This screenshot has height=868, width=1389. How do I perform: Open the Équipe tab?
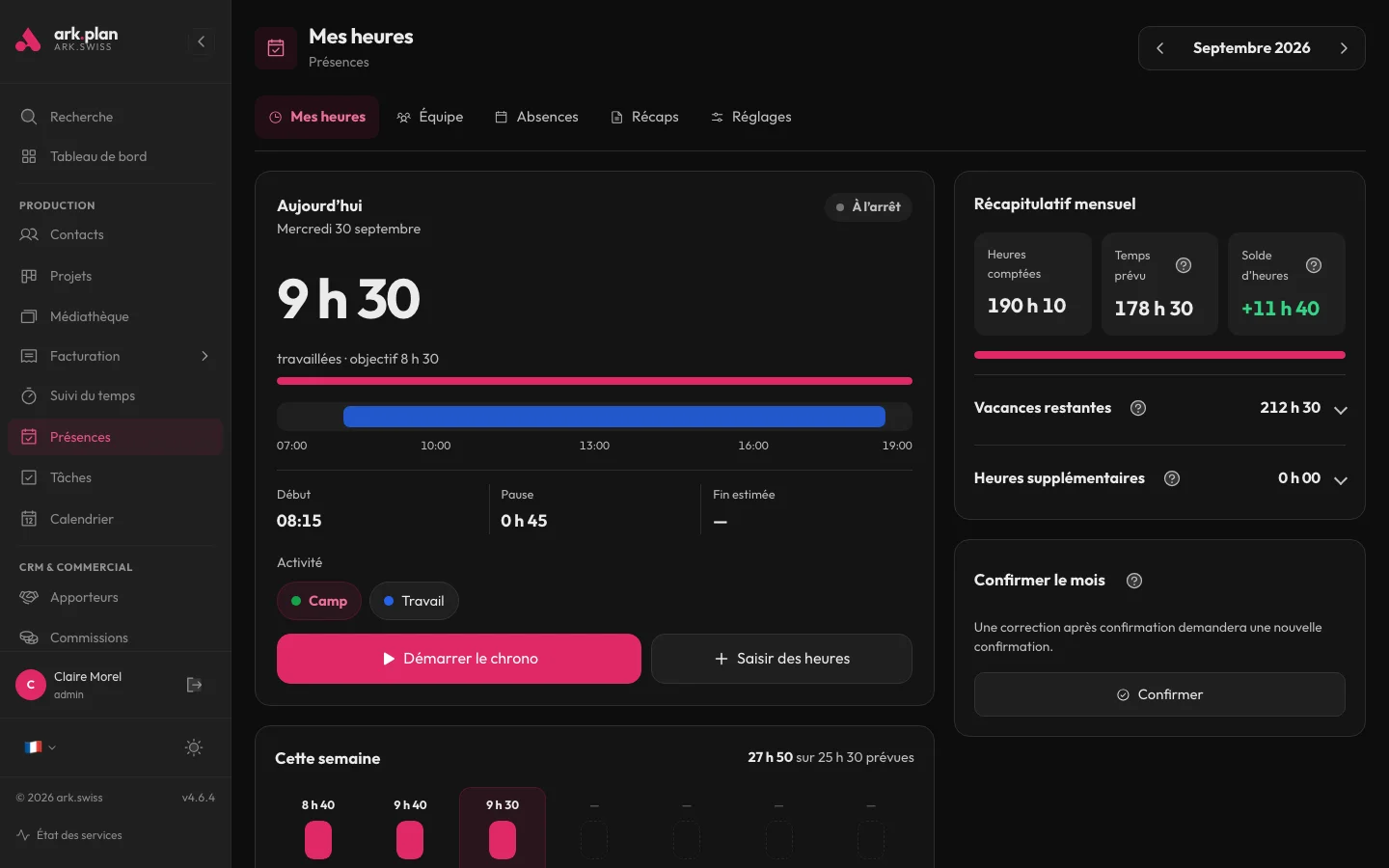point(430,117)
